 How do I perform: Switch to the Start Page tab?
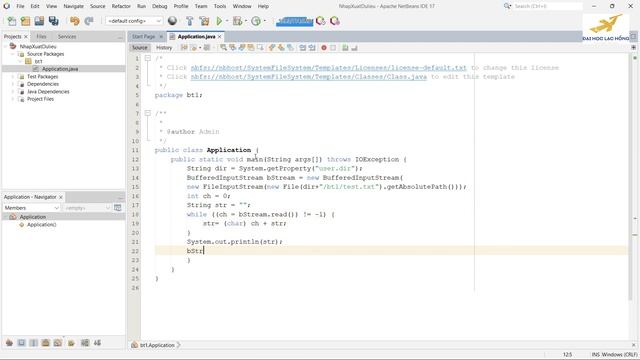tap(143, 37)
